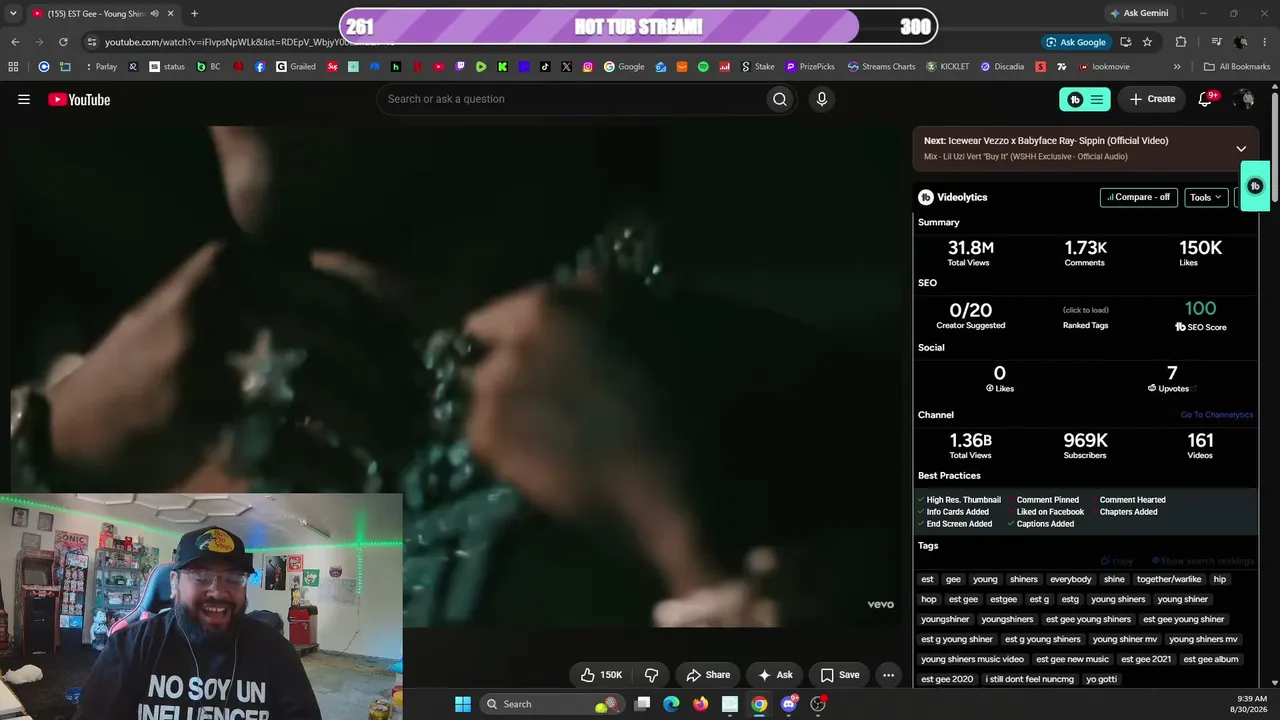Screen dimensions: 1280x720
Task: Mute the tab's audio speaker icon
Action: [154, 14]
